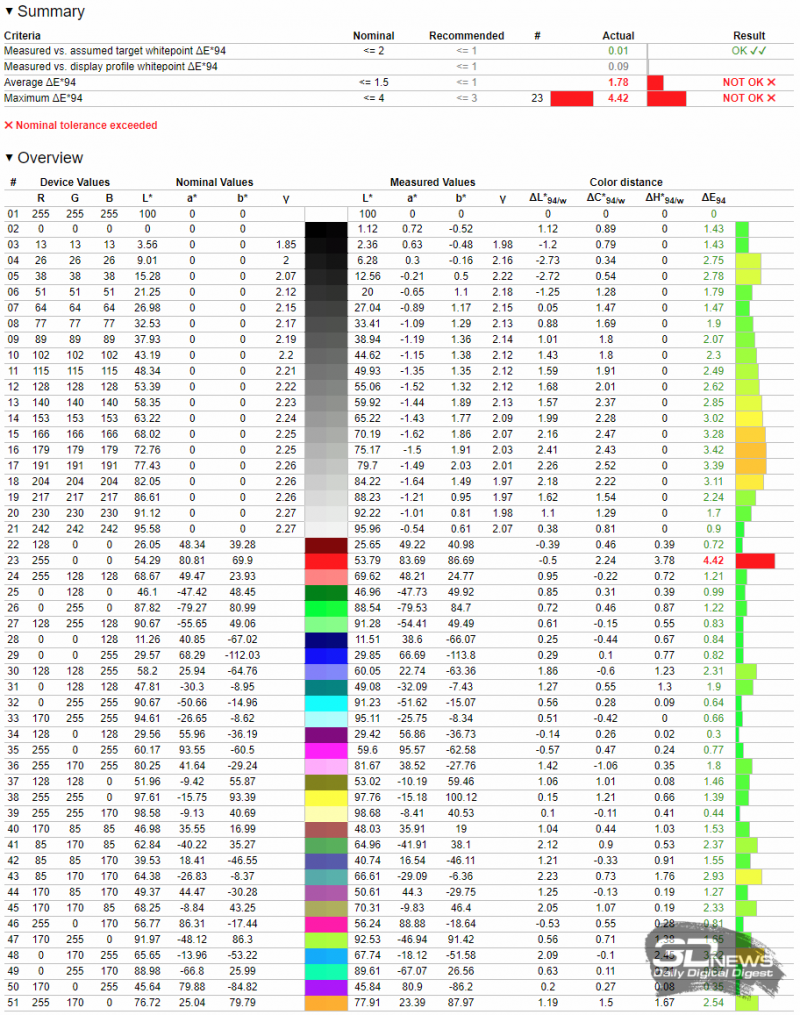Click the black swatch in row 02
The width and height of the screenshot is (800, 1015).
[x=326, y=229]
